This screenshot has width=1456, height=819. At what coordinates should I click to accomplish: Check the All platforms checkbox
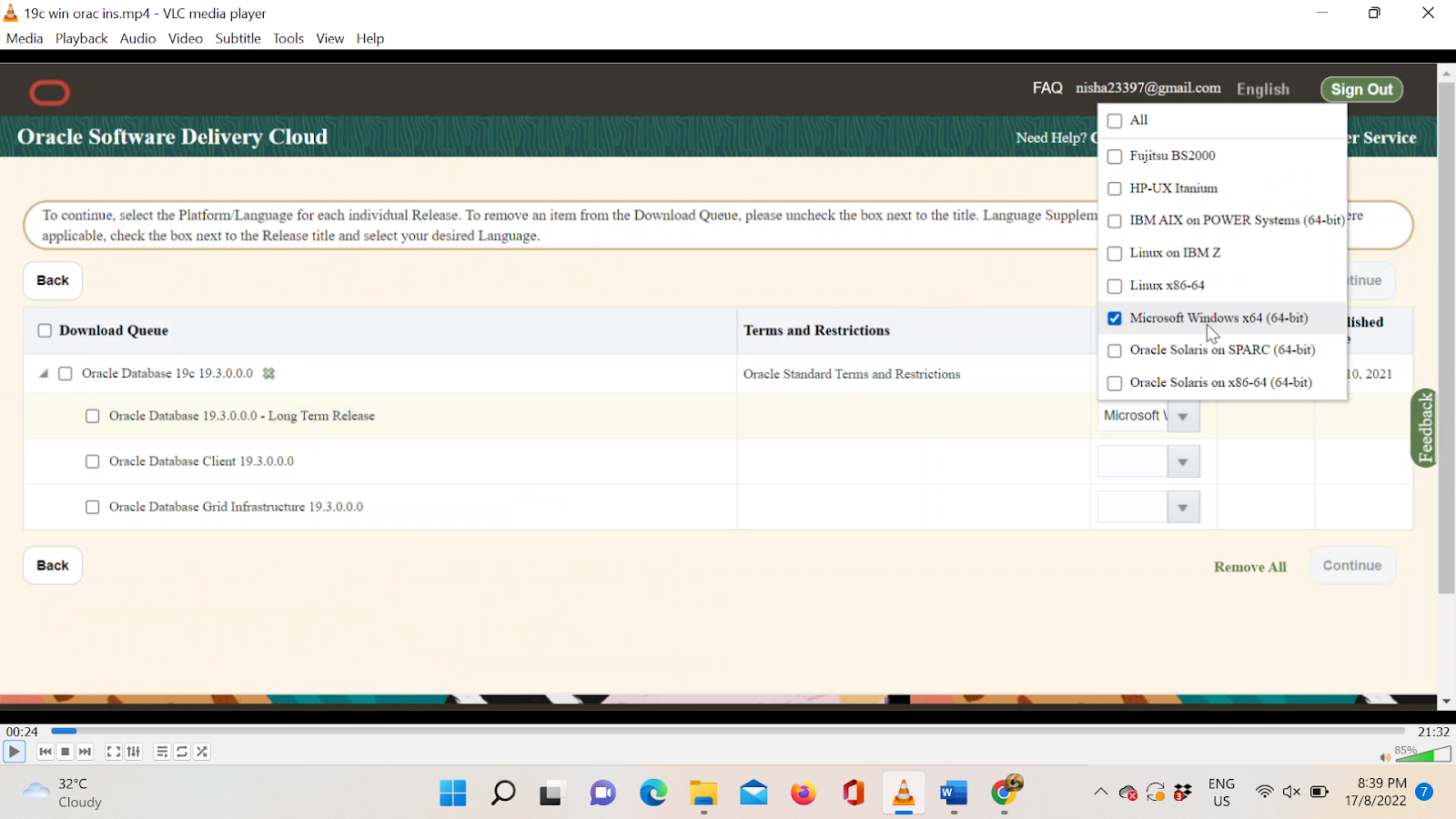(1115, 121)
